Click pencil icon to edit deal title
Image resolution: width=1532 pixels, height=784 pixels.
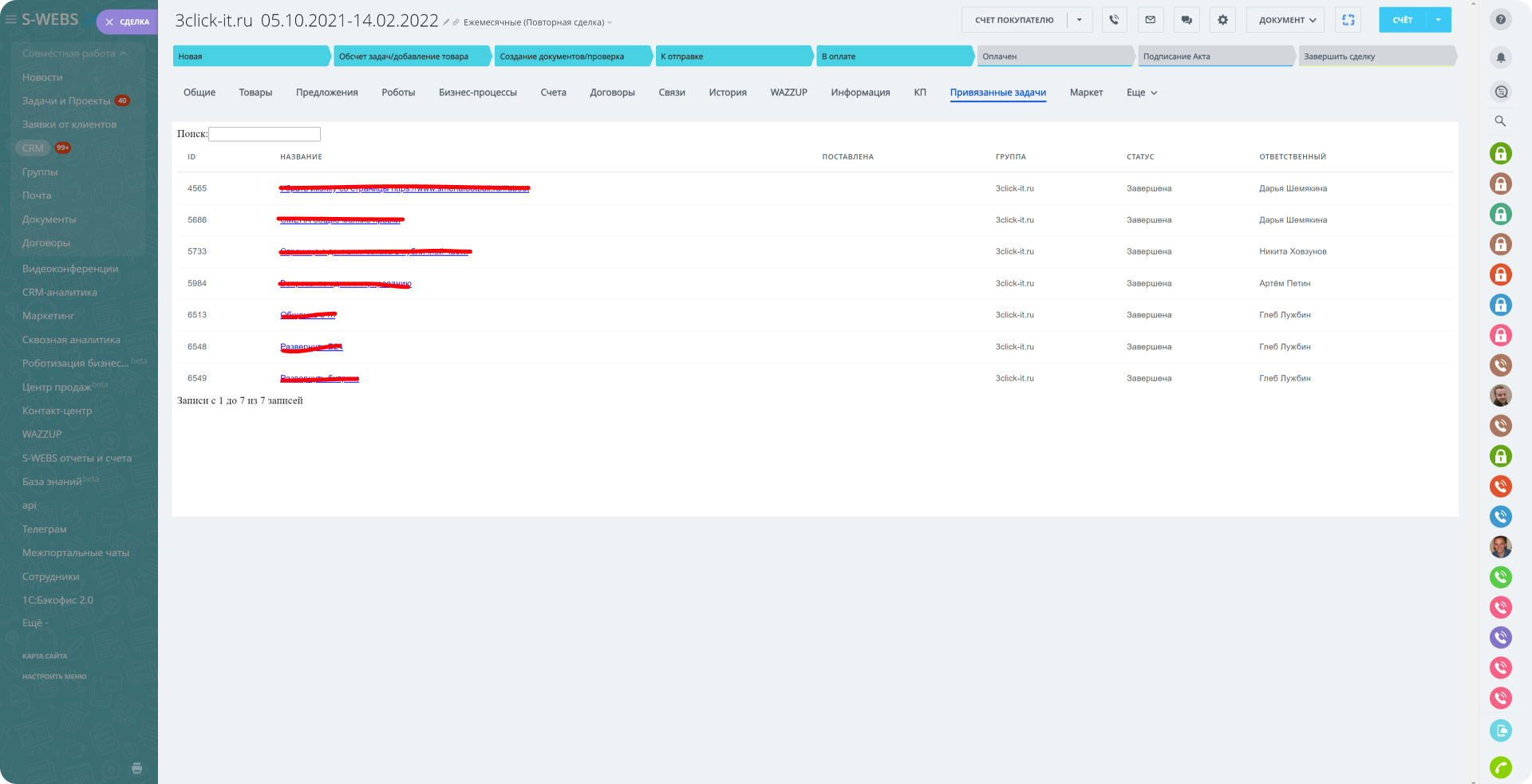447,22
